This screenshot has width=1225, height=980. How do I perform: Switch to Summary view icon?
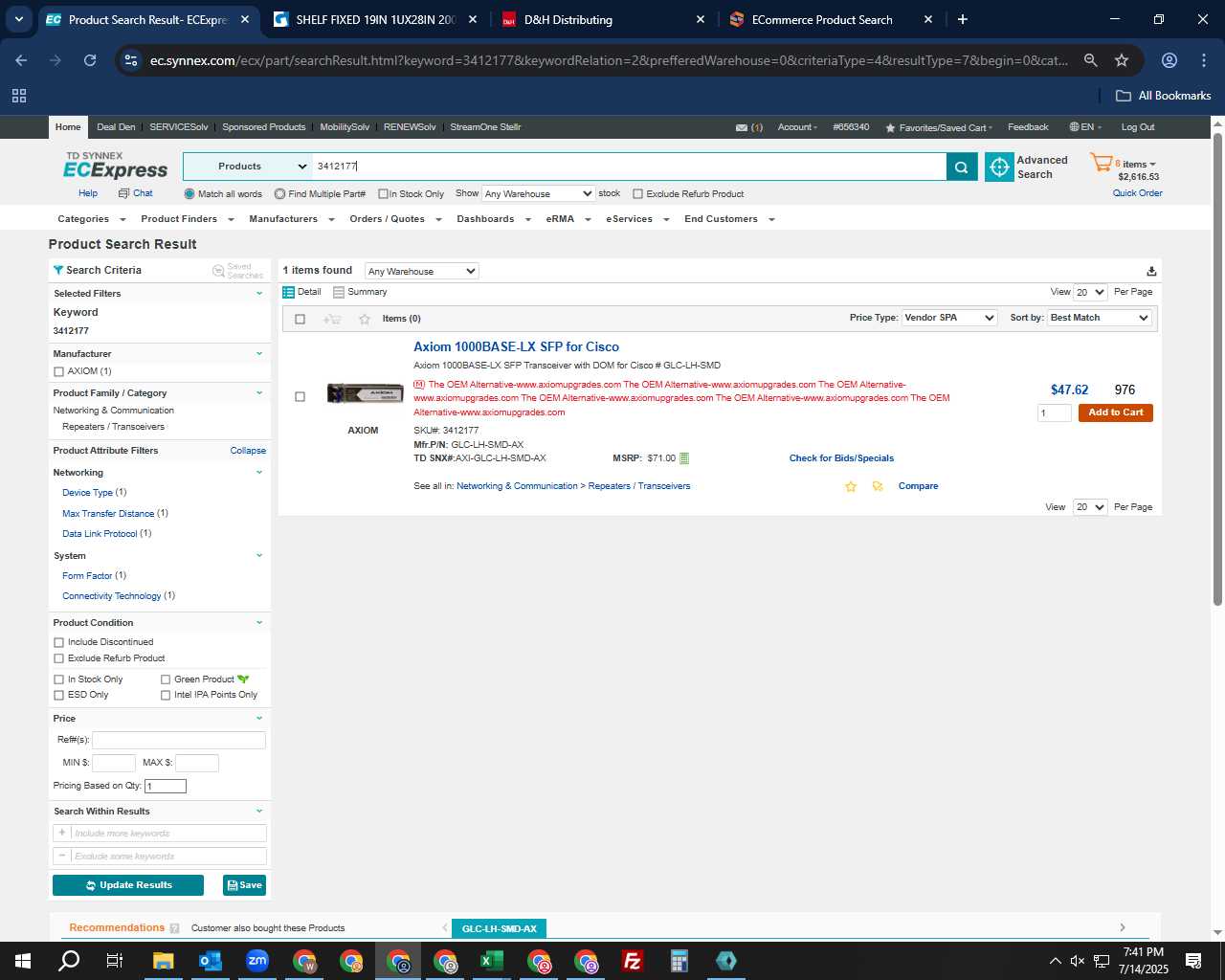pos(339,292)
